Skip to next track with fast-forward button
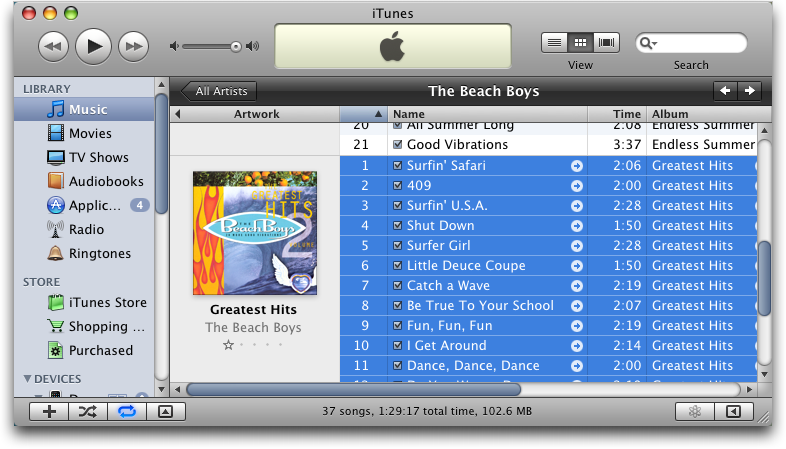The height and width of the screenshot is (449, 786). [x=133, y=47]
